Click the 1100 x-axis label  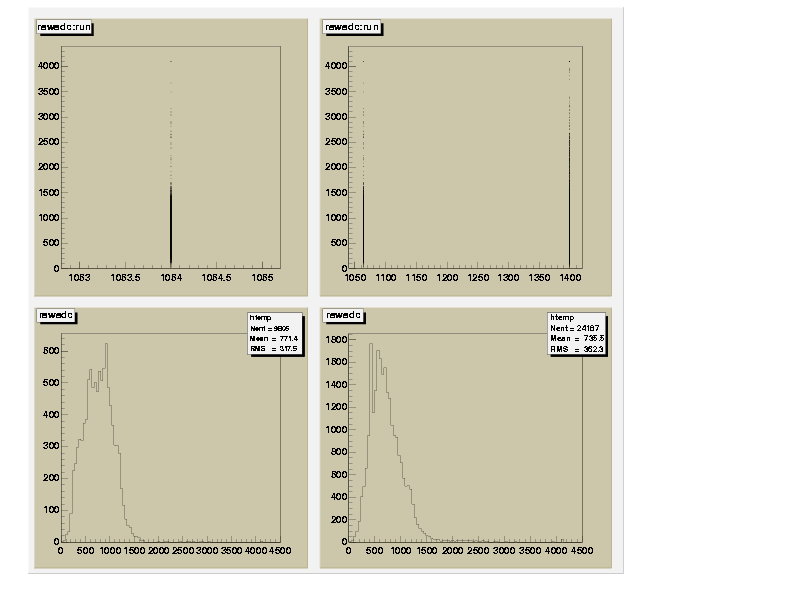click(x=385, y=278)
